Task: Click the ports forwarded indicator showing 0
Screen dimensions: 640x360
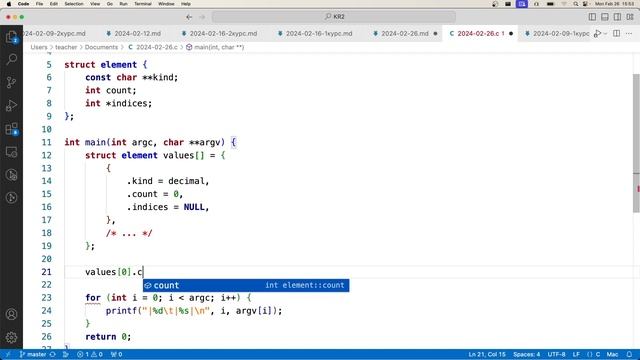Action: [116, 354]
